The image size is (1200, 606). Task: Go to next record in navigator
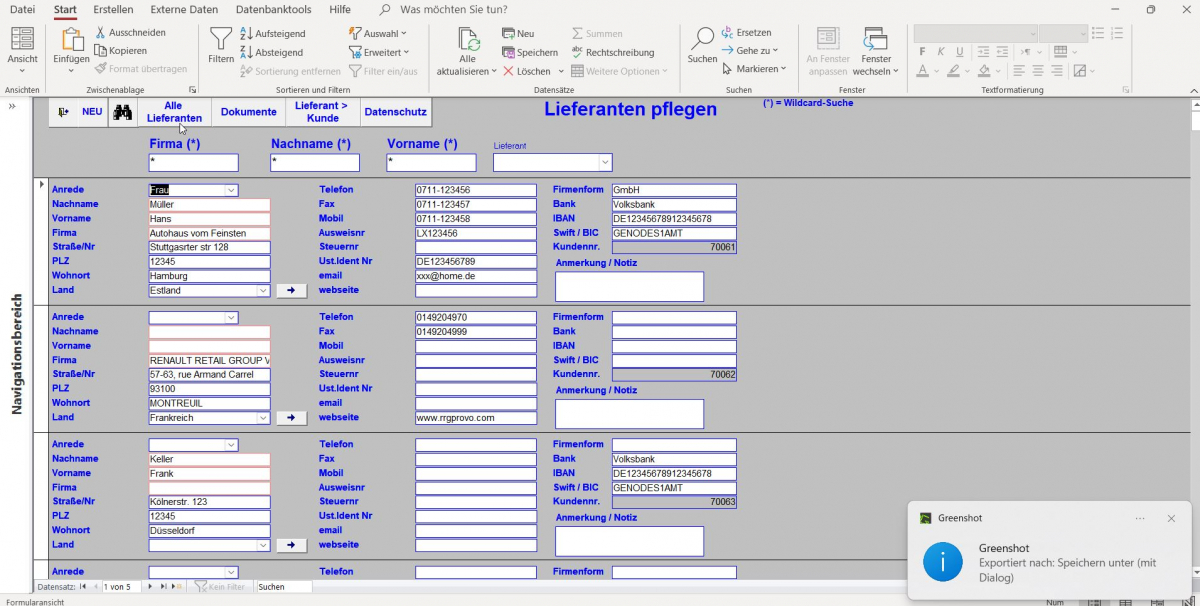pos(150,587)
